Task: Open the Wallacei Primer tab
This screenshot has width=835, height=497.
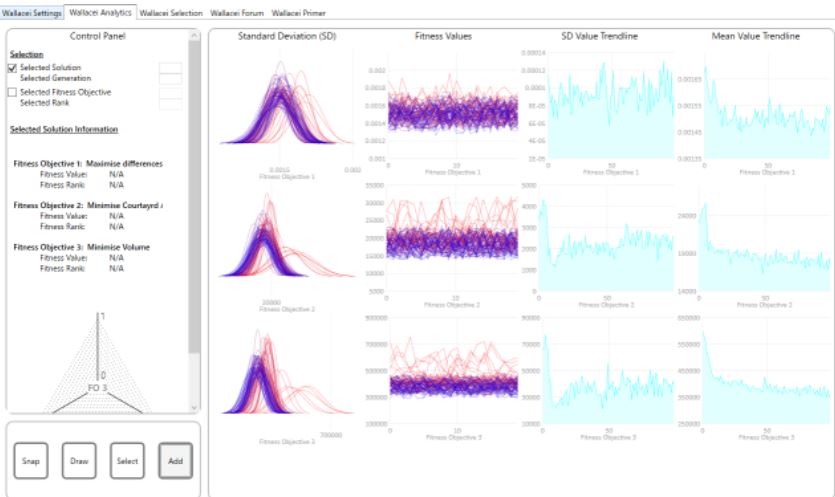Action: [x=298, y=12]
